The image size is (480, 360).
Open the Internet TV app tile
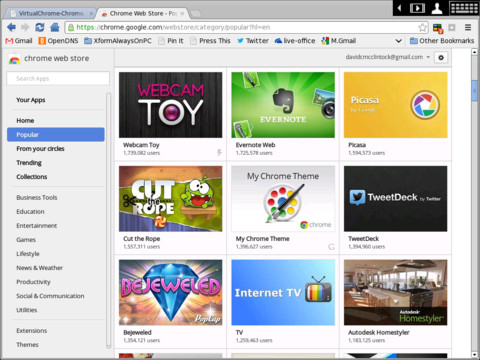[x=283, y=302]
